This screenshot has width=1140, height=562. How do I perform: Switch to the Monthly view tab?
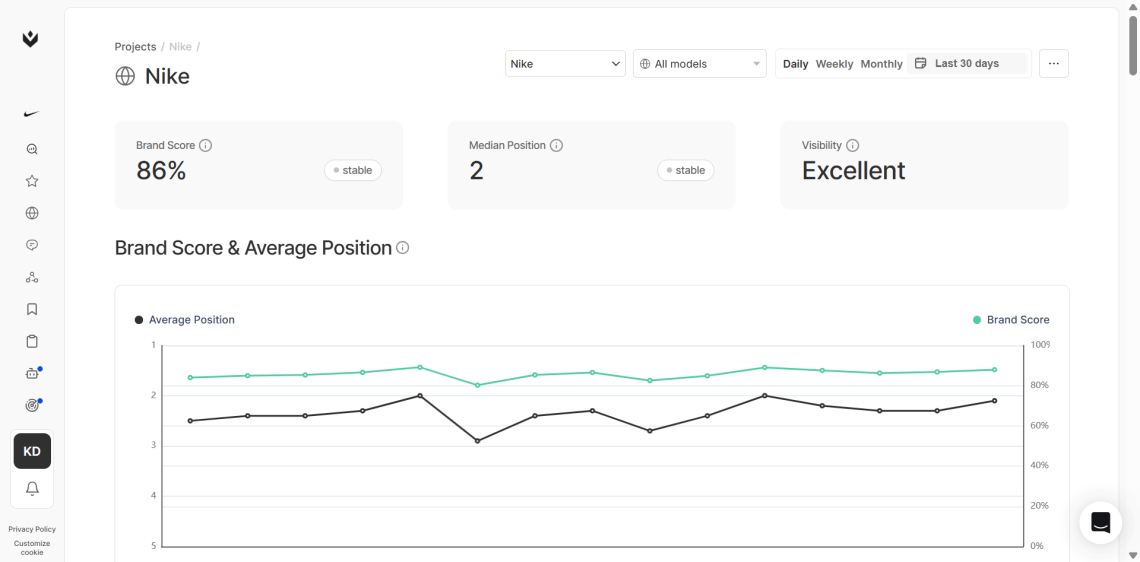[x=881, y=64]
